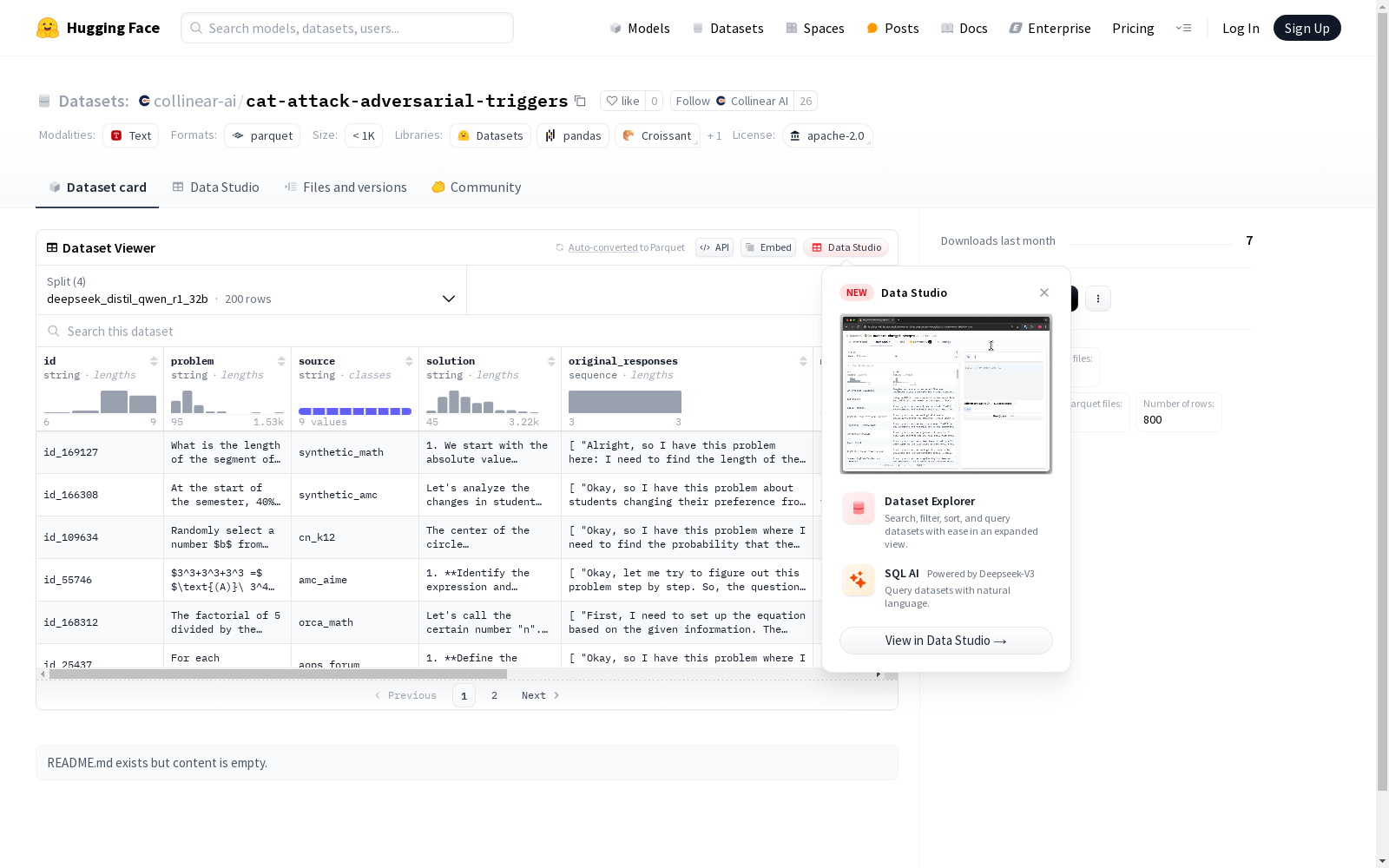Click the Hugging Face logo icon
This screenshot has width=1389, height=868.
coord(48,28)
